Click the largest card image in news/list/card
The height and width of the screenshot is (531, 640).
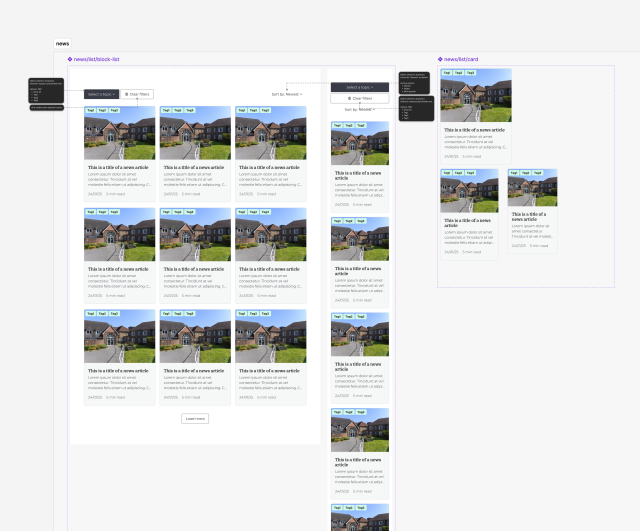[x=476, y=95]
